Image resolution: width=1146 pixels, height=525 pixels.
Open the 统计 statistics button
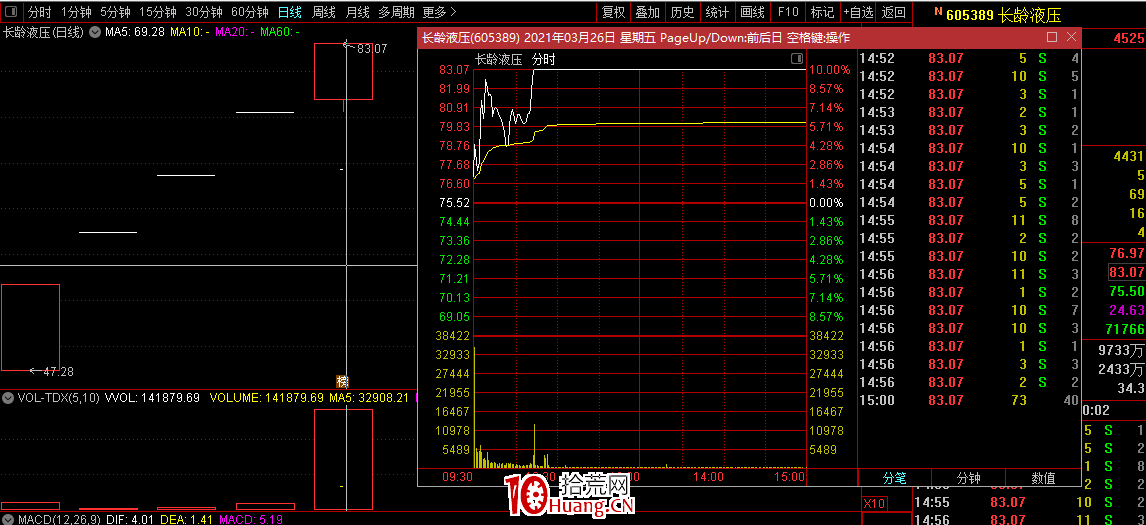point(717,12)
